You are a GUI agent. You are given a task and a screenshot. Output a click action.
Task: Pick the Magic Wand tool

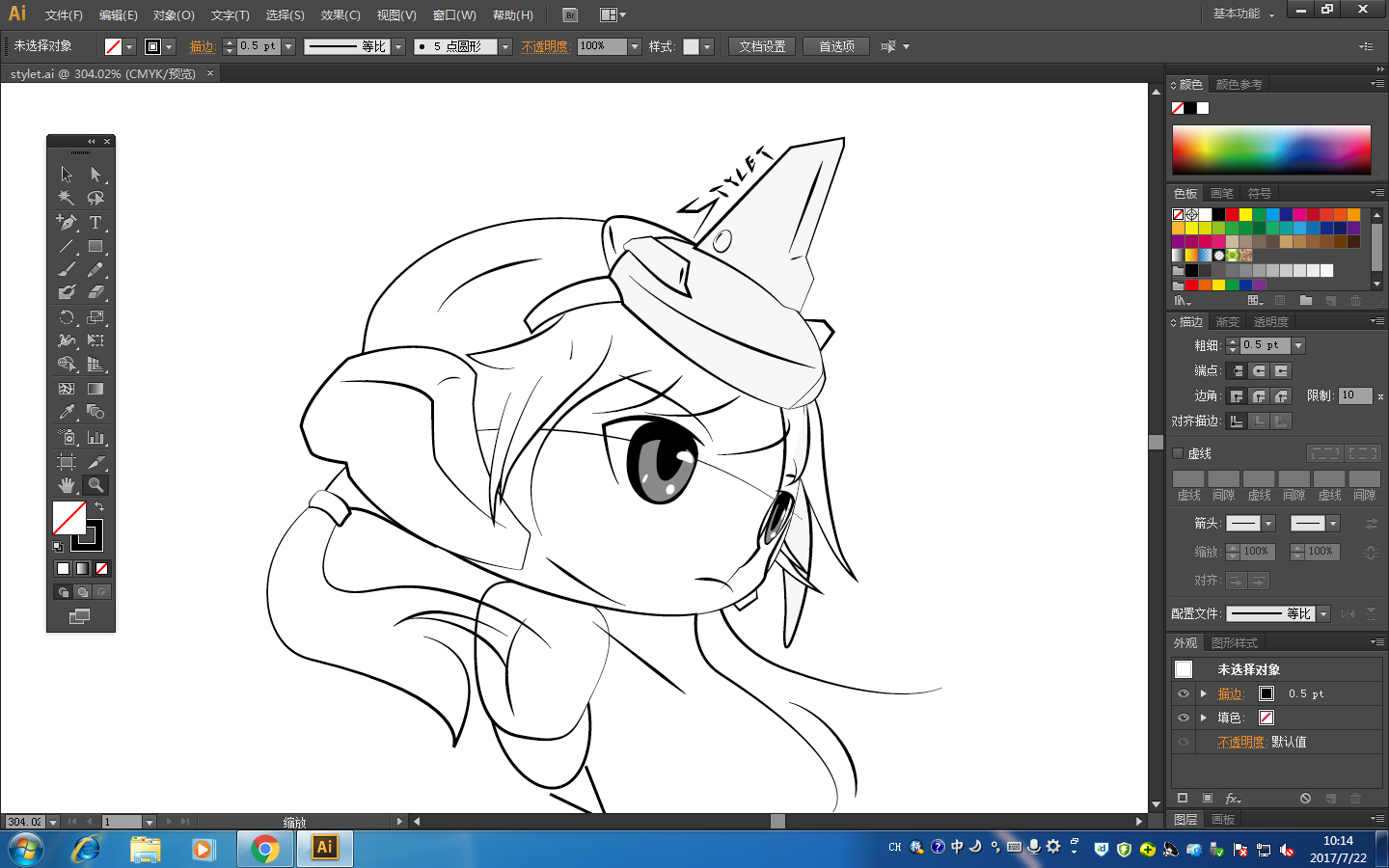pyautogui.click(x=66, y=198)
